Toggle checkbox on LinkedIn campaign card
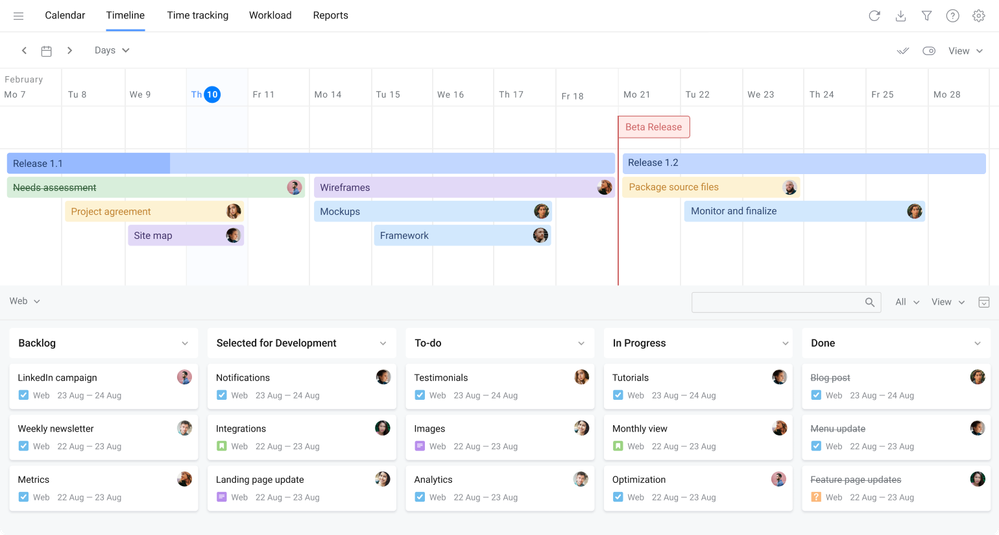Image resolution: width=999 pixels, height=535 pixels. (24, 396)
